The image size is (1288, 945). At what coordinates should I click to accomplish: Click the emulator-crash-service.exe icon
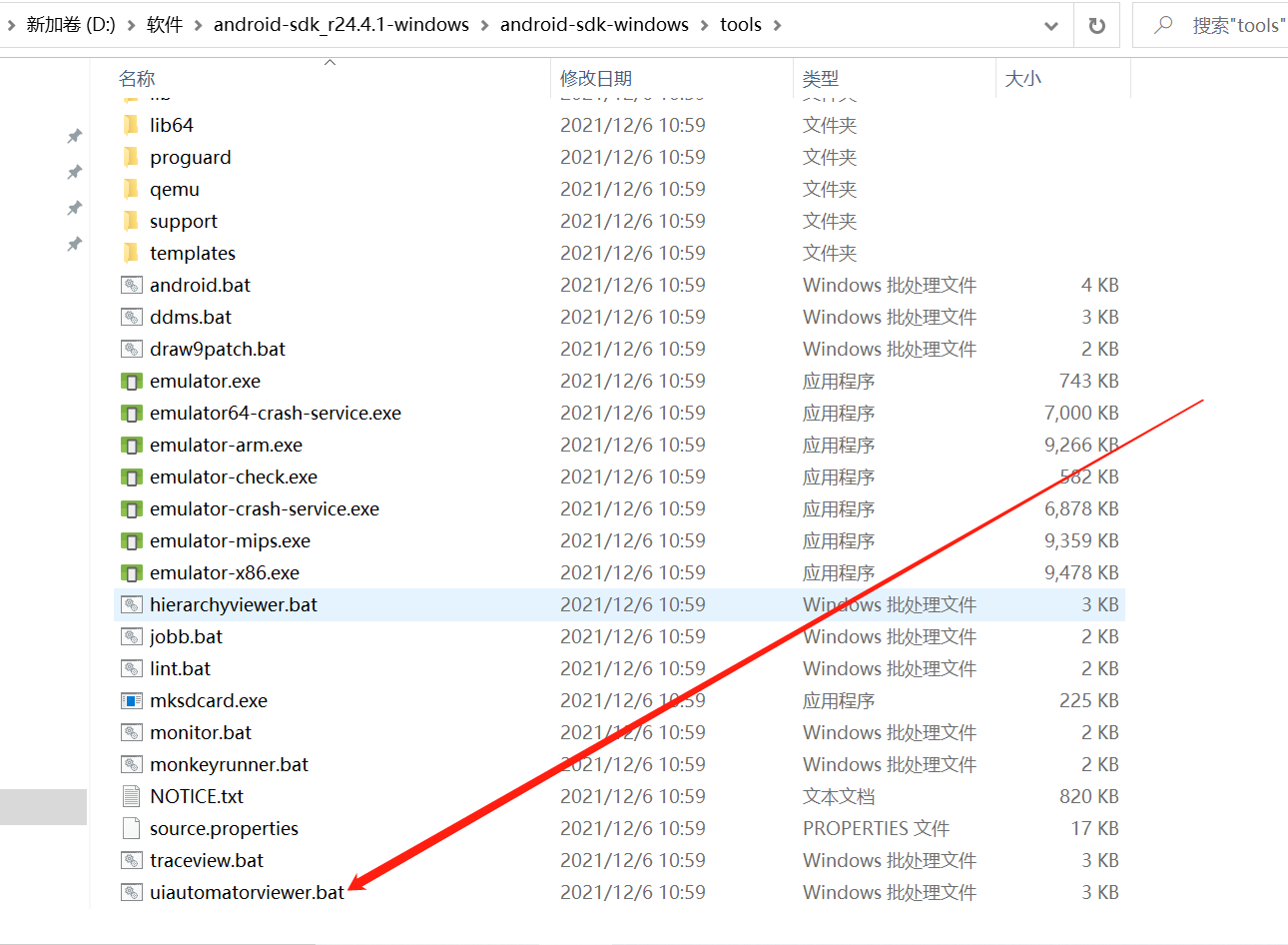point(131,508)
